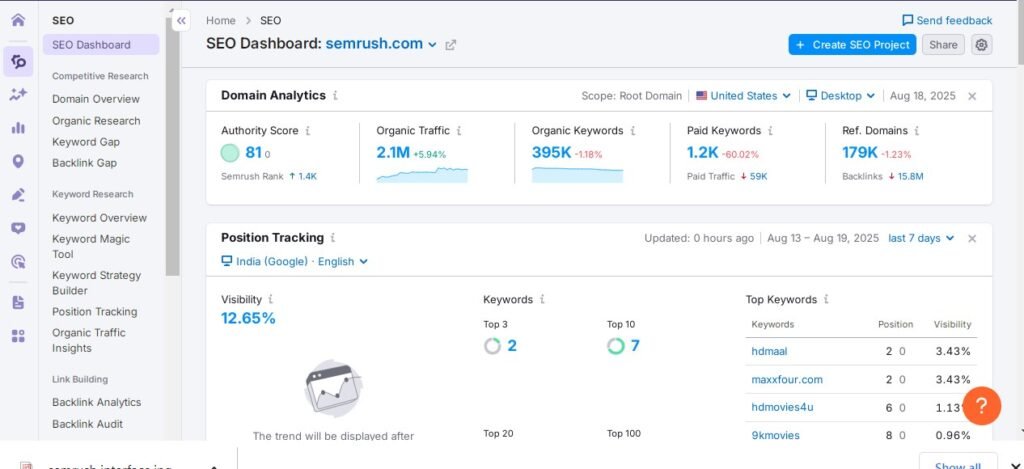Show info icon next to Ref. Domains

pyautogui.click(x=918, y=131)
